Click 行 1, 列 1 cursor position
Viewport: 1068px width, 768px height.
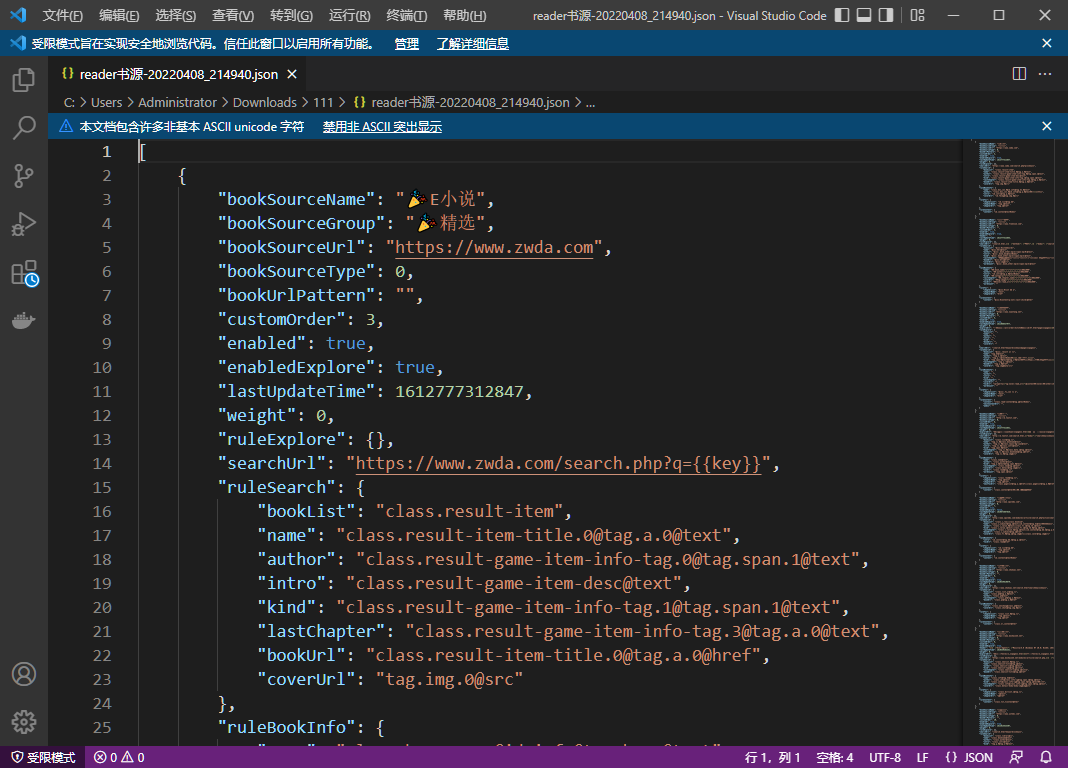(x=772, y=757)
